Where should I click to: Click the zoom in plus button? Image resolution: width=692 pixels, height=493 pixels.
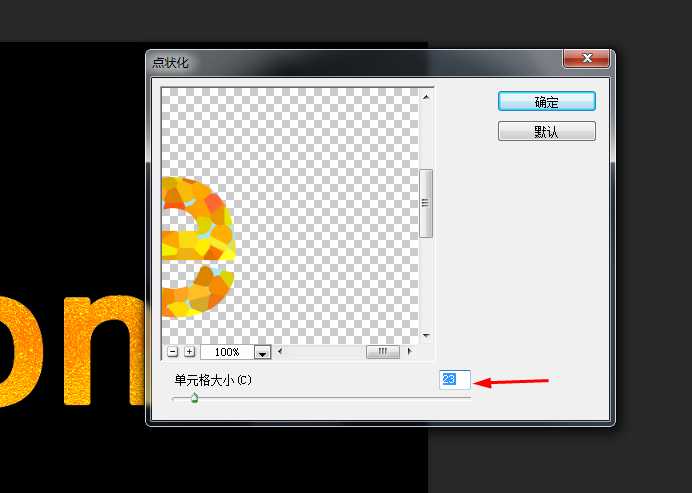pyautogui.click(x=190, y=352)
